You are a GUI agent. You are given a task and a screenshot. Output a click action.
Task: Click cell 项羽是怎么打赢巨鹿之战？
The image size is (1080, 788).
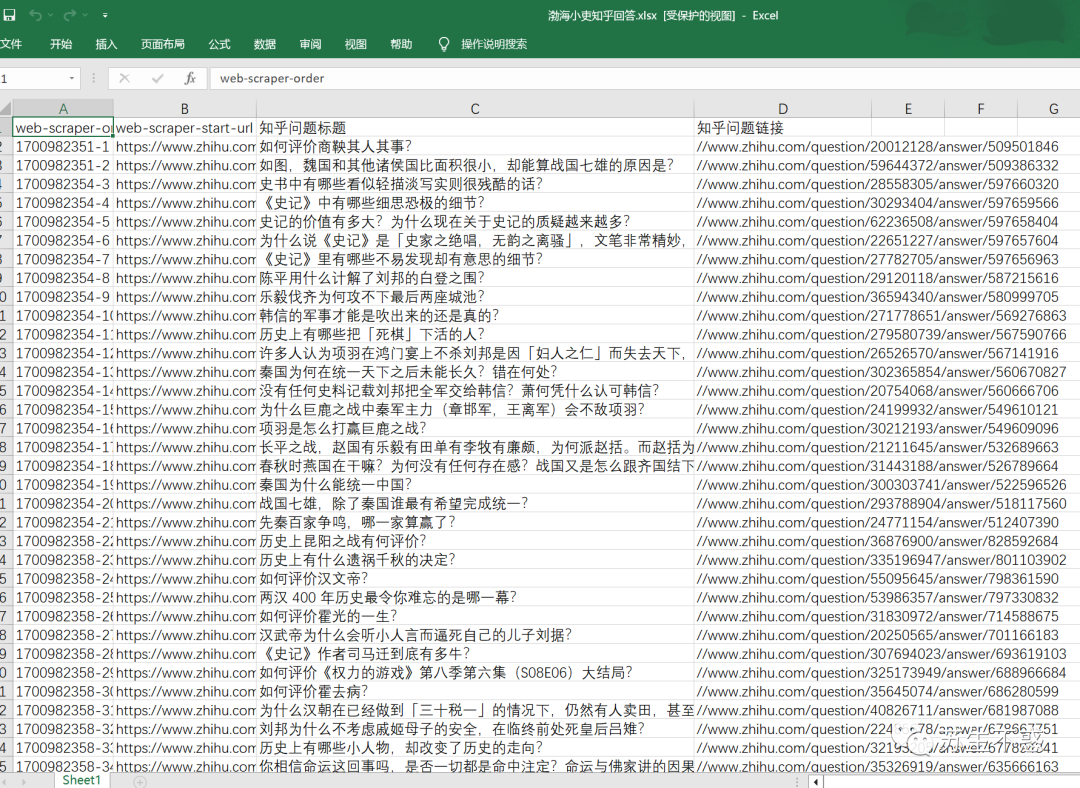[x=475, y=428]
